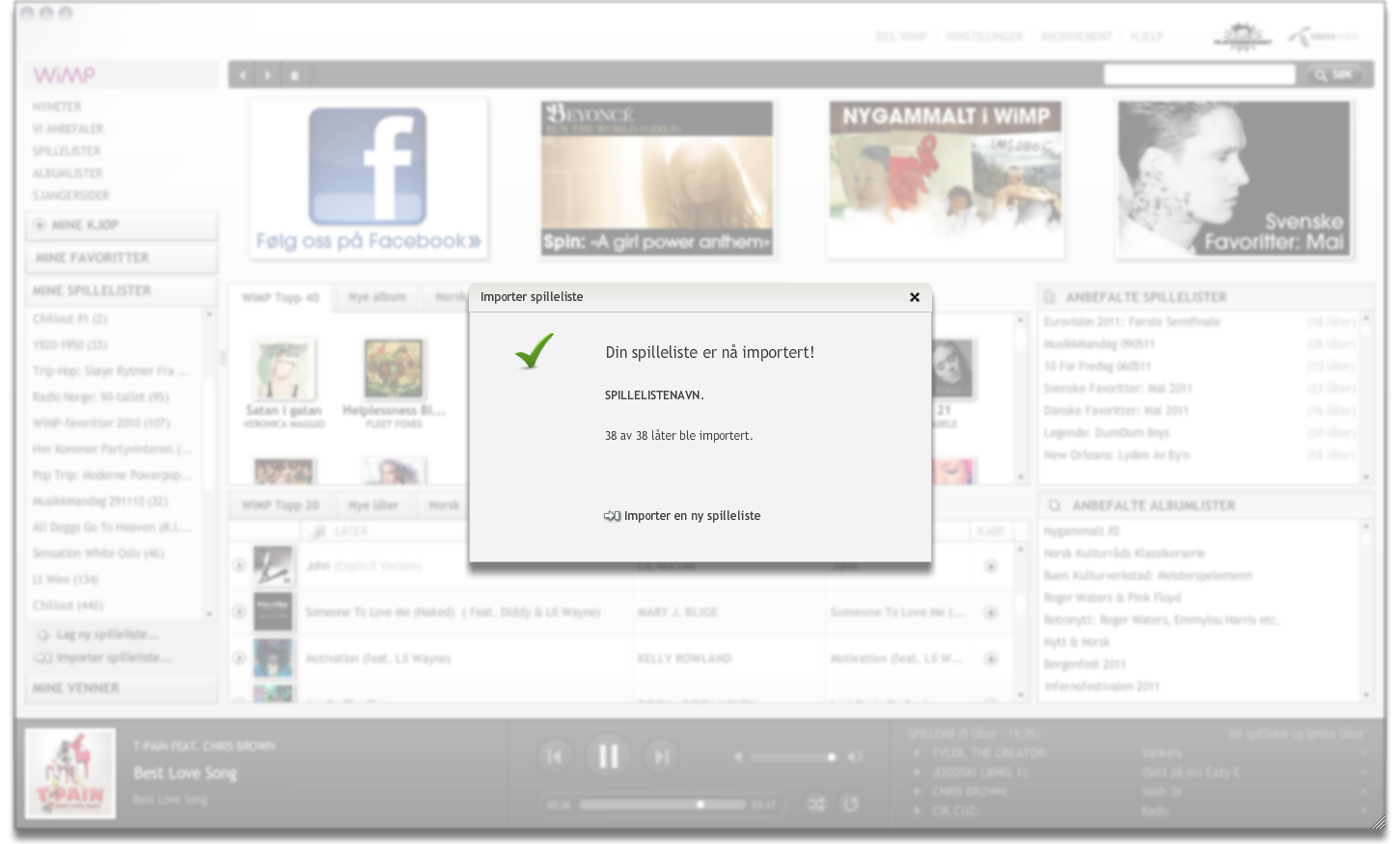The height and width of the screenshot is (844, 1400).
Task: Click the Lag ny spilleliste icon
Action: click(x=42, y=635)
